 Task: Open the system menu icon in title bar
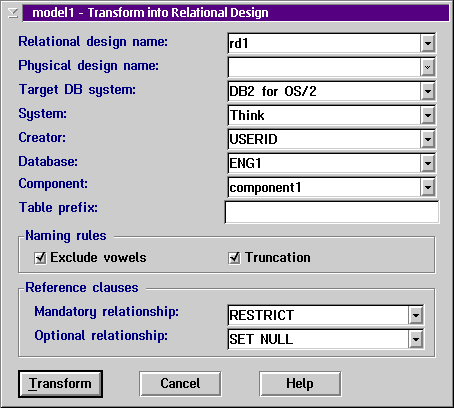click(13, 13)
